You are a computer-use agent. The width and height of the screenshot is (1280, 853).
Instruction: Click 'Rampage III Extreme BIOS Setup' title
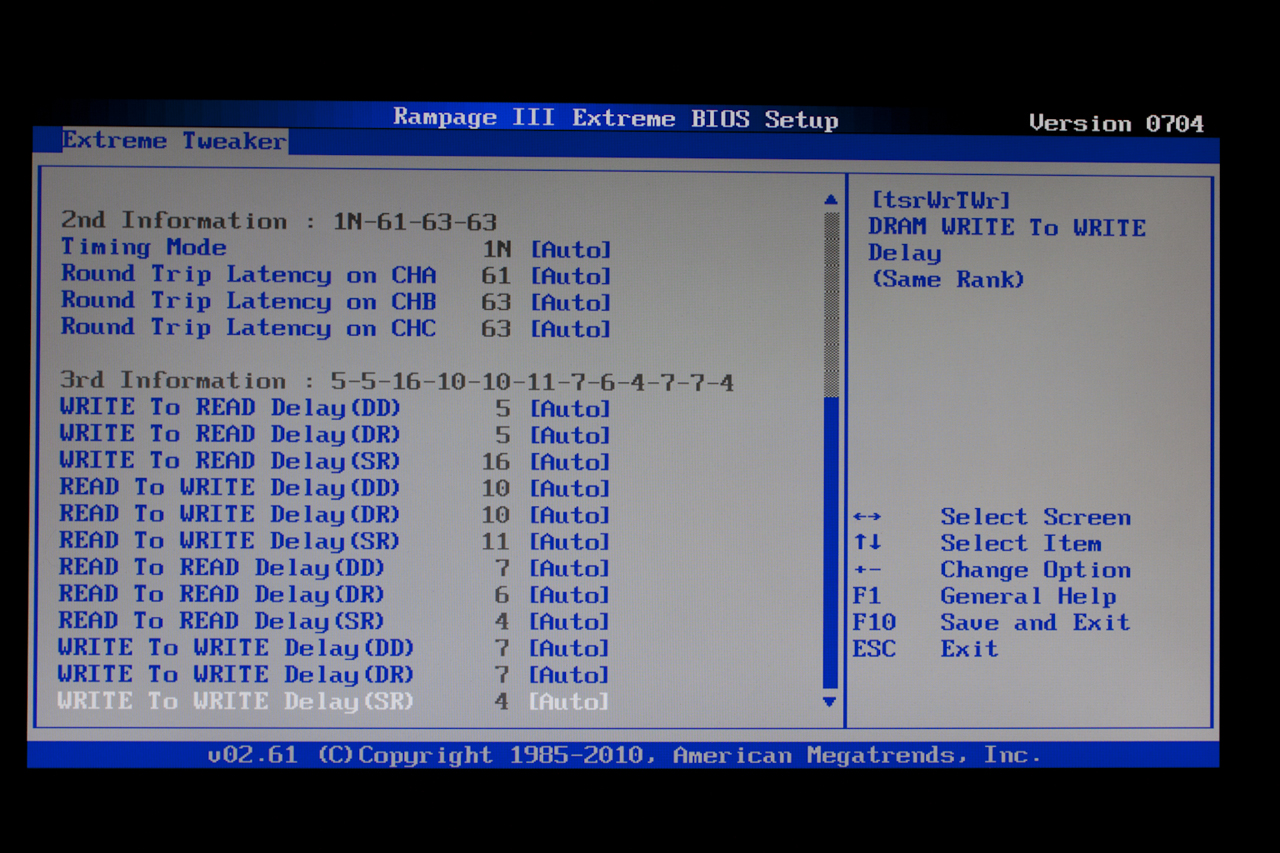pyautogui.click(x=616, y=118)
